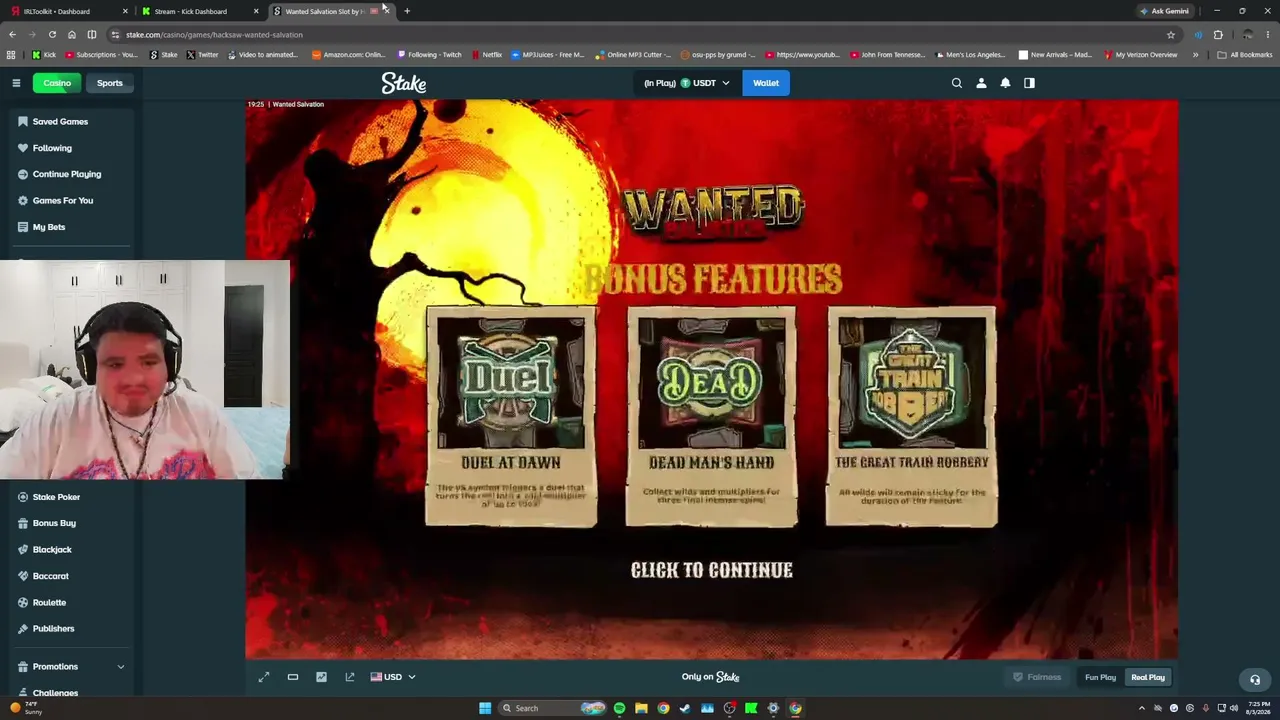Image resolution: width=1280 pixels, height=720 pixels.
Task: Switch game to theatre mode icon
Action: pos(293,677)
